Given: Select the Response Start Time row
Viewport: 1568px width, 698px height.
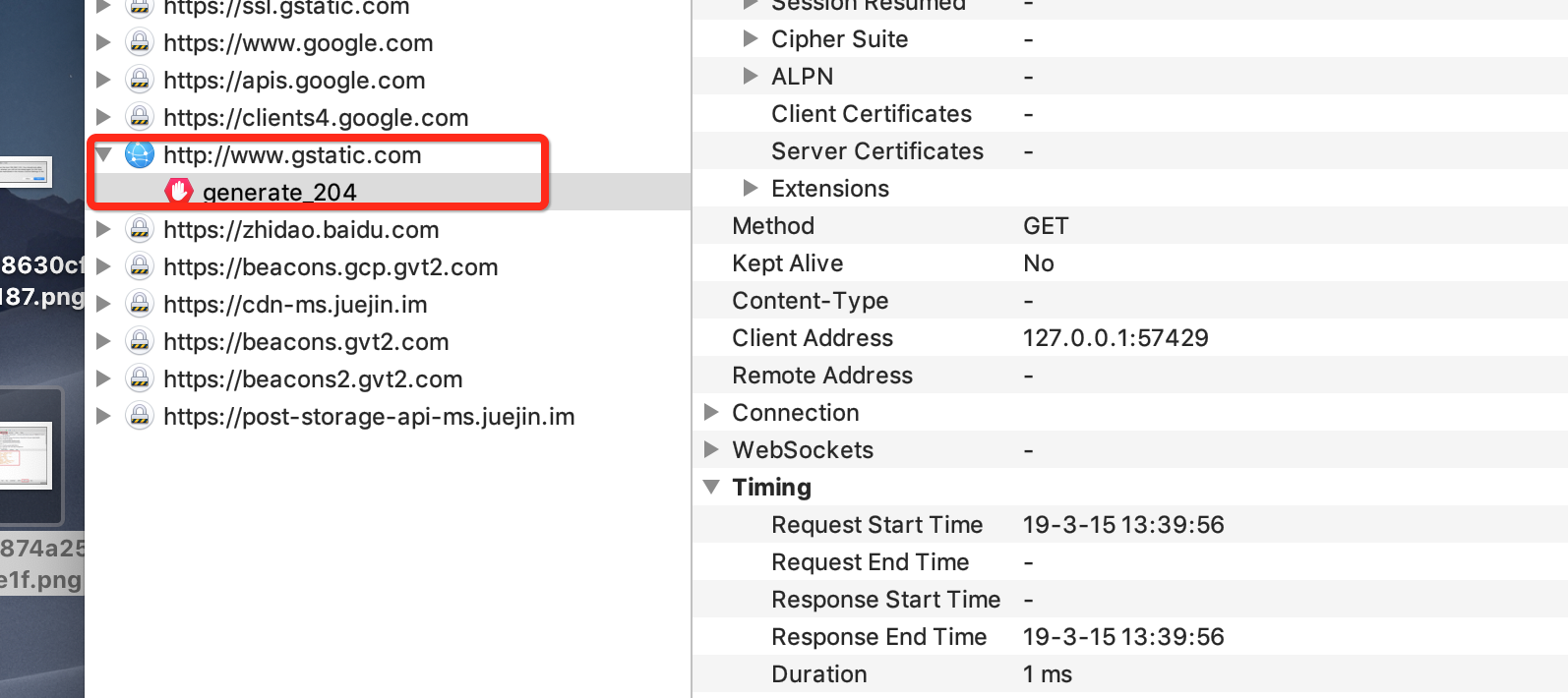Looking at the screenshot, I should tap(1130, 600).
